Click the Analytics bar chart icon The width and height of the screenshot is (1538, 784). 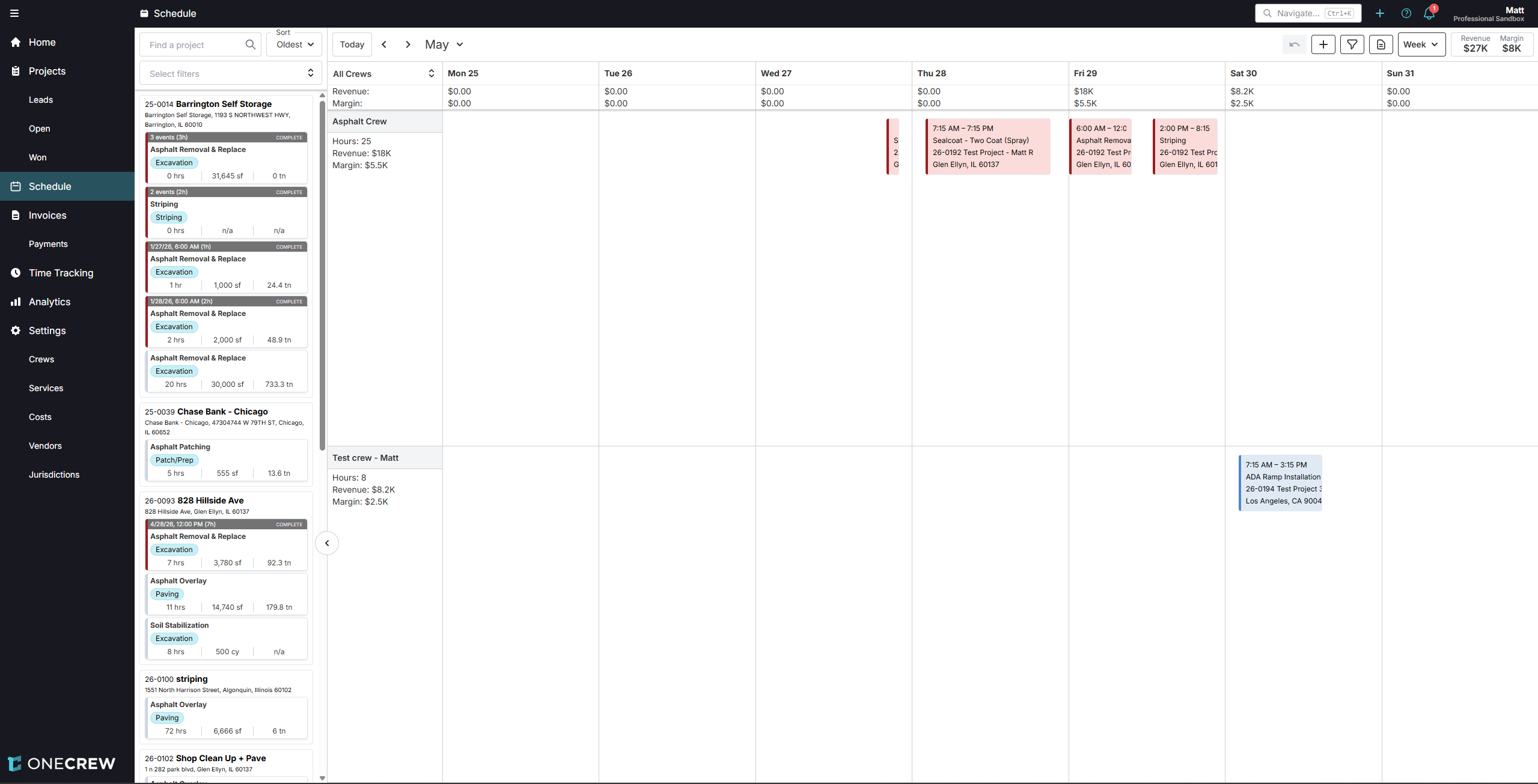[16, 302]
